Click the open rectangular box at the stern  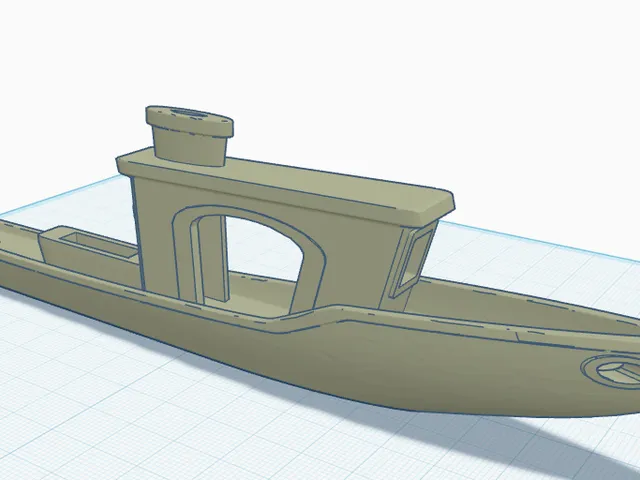click(x=90, y=251)
